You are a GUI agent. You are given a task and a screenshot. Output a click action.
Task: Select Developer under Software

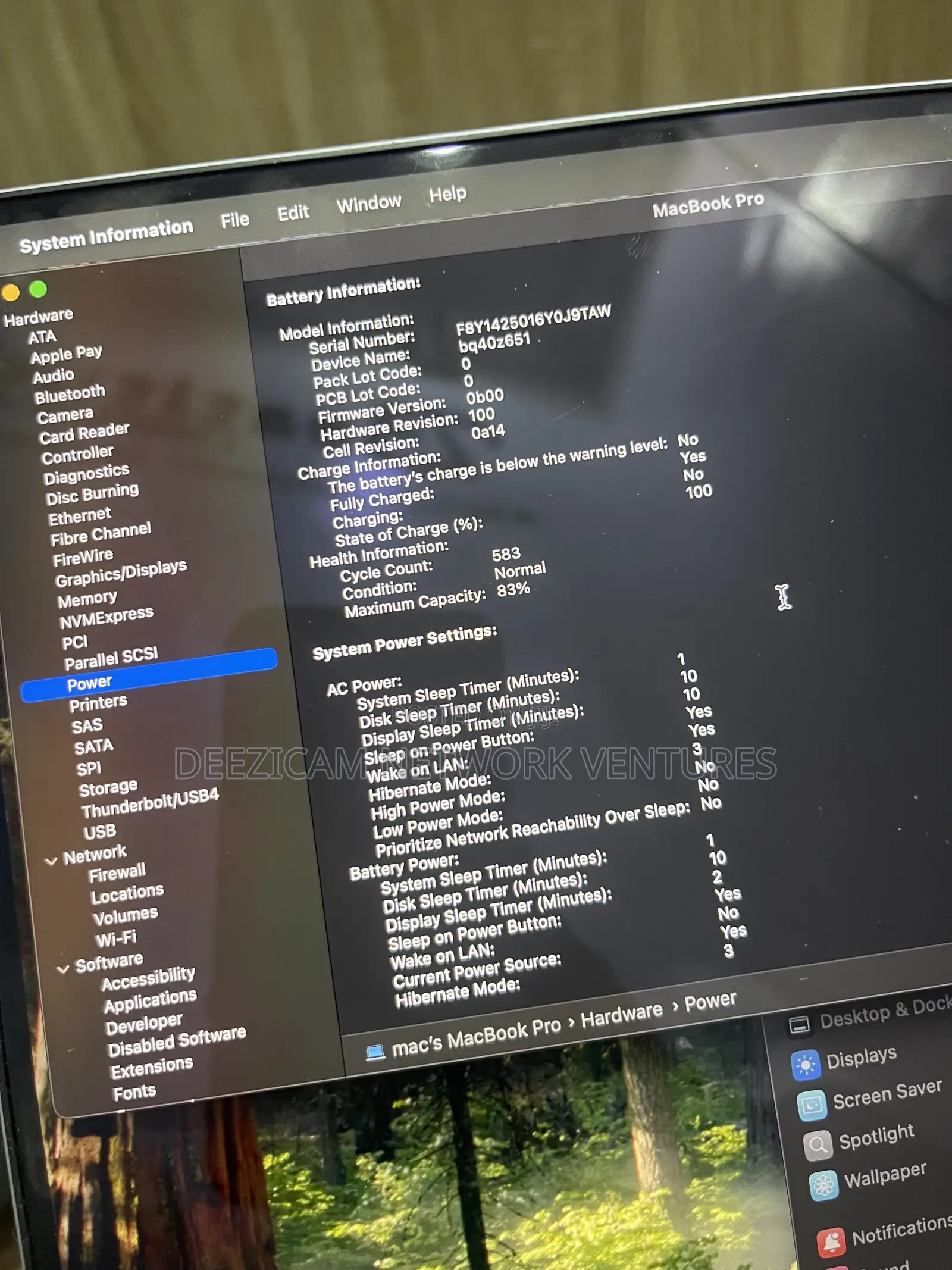(144, 1024)
